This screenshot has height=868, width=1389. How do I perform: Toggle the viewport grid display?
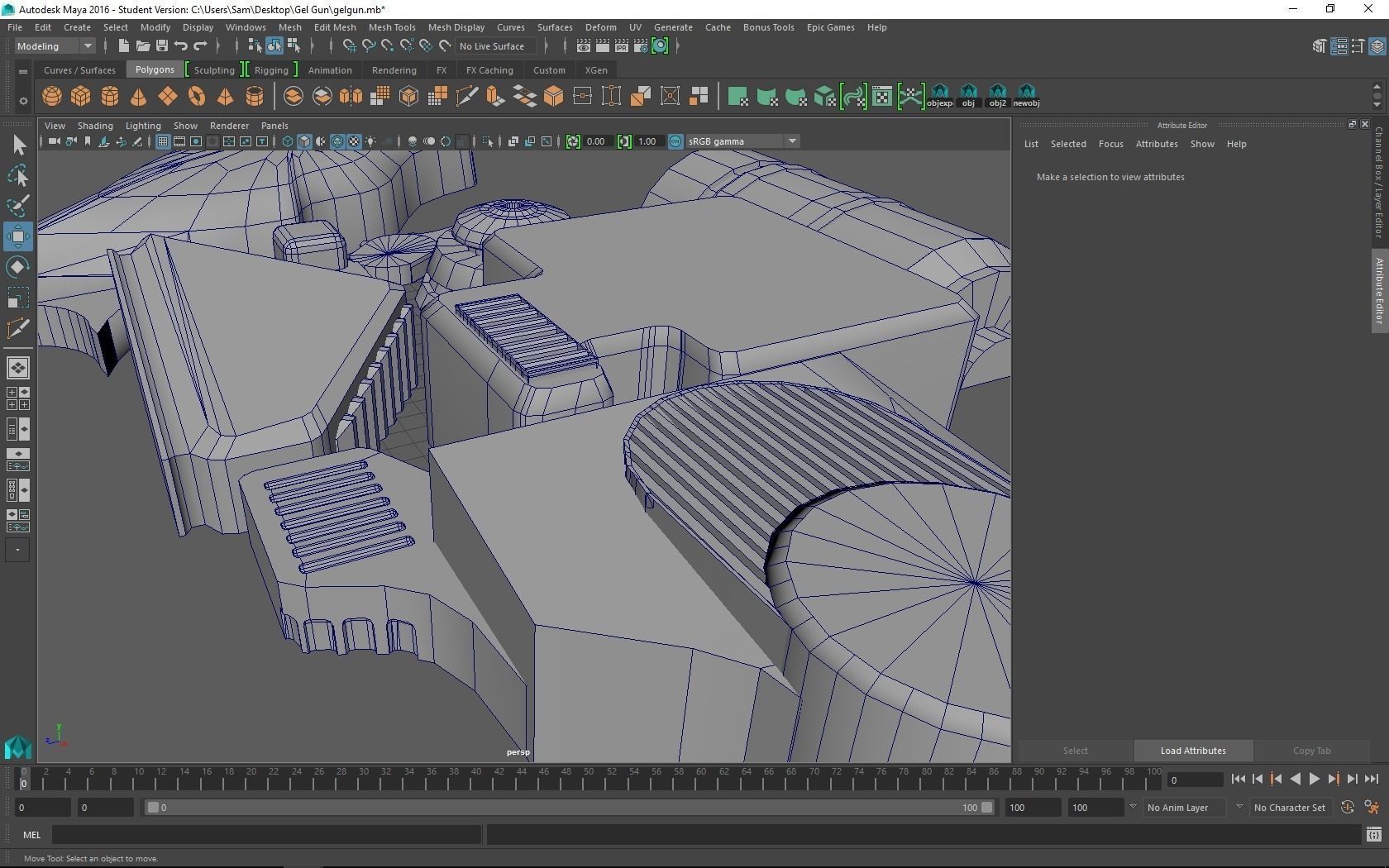[x=163, y=141]
